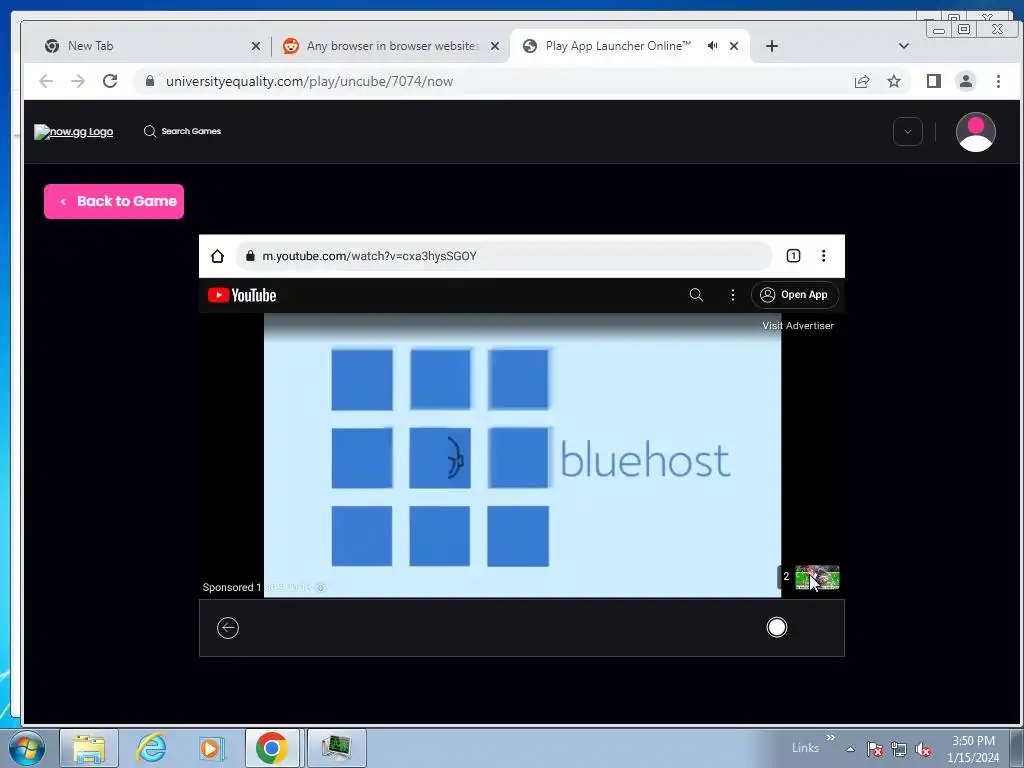The height and width of the screenshot is (768, 1024).
Task: Reload the page
Action: (x=110, y=81)
